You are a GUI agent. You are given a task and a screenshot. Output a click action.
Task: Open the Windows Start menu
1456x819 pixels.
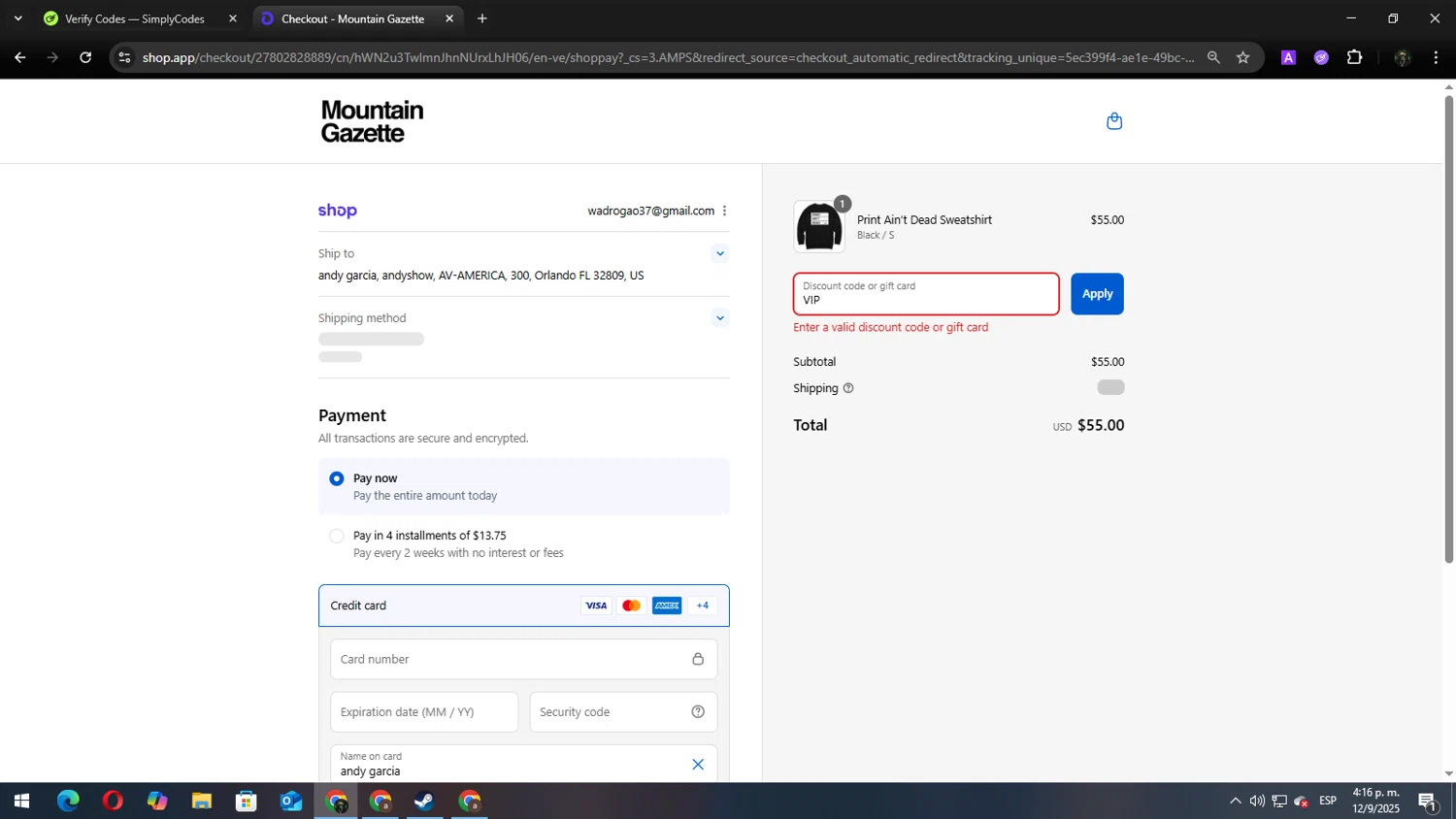click(x=21, y=802)
